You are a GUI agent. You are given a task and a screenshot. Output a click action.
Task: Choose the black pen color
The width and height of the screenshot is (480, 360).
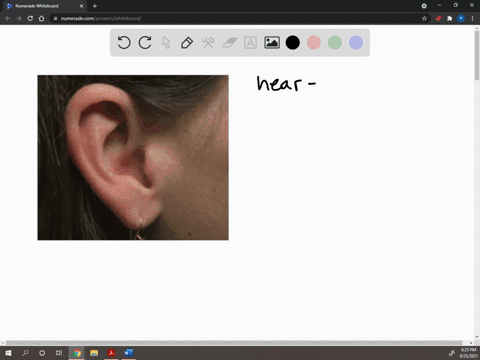[x=293, y=43]
